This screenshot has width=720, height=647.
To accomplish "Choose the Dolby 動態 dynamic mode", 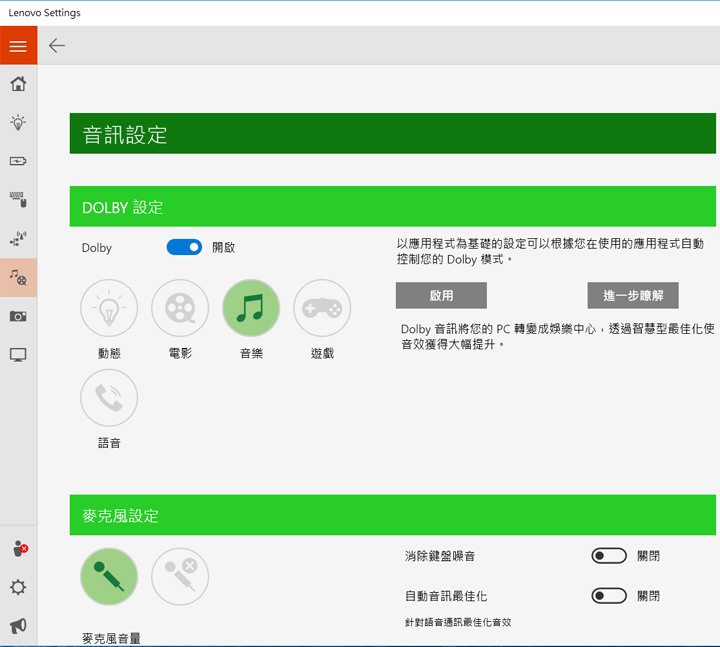I will pos(109,308).
